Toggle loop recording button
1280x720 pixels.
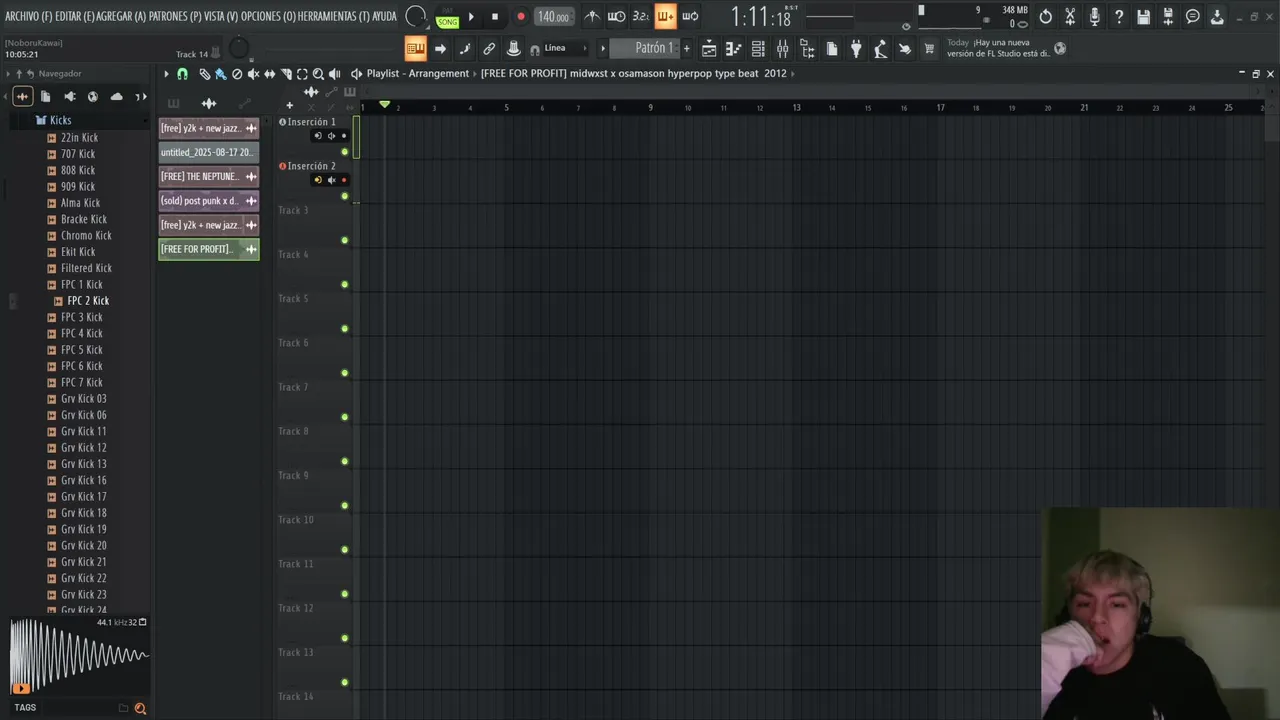pos(690,17)
